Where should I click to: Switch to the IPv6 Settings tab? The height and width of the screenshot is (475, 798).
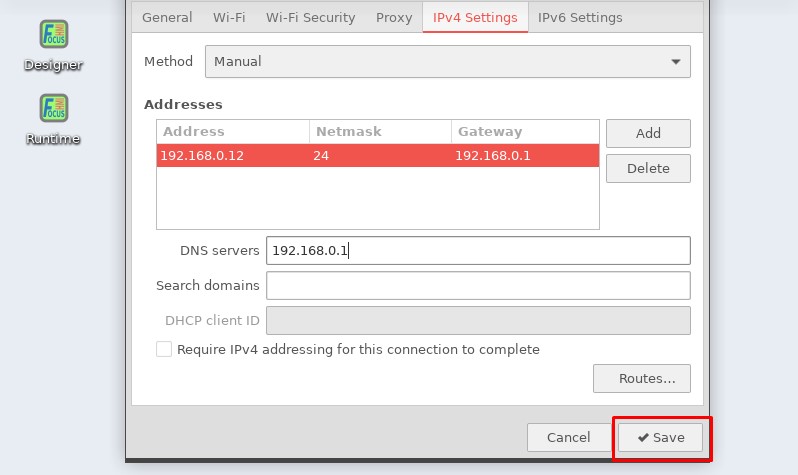580,17
